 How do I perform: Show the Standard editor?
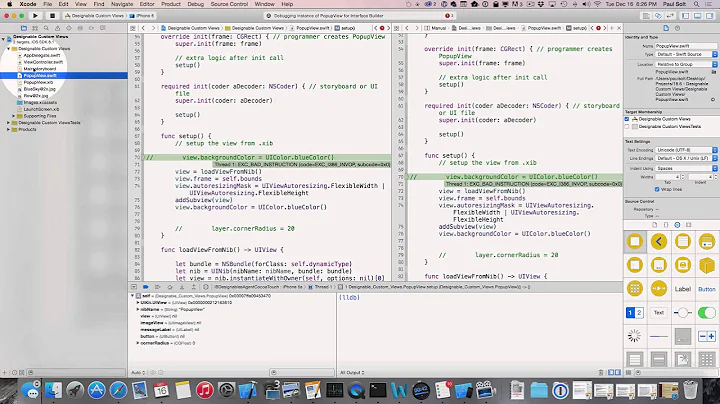tap(646, 16)
